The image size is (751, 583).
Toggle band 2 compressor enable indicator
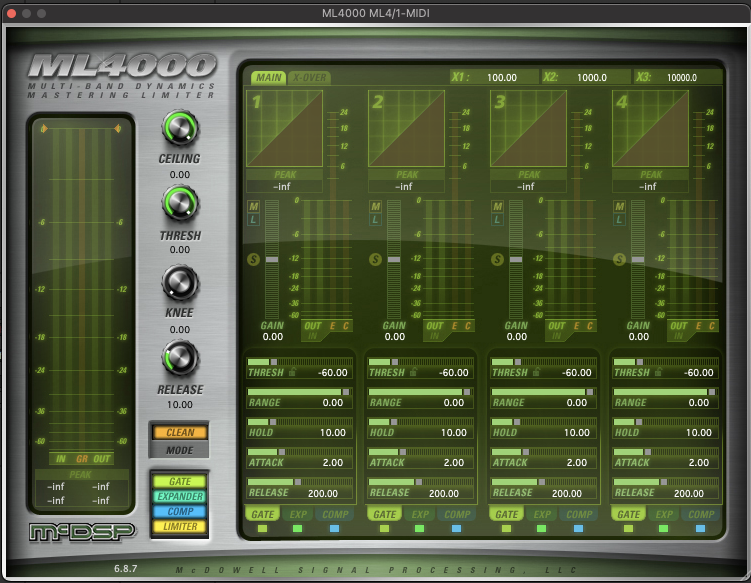[x=456, y=528]
